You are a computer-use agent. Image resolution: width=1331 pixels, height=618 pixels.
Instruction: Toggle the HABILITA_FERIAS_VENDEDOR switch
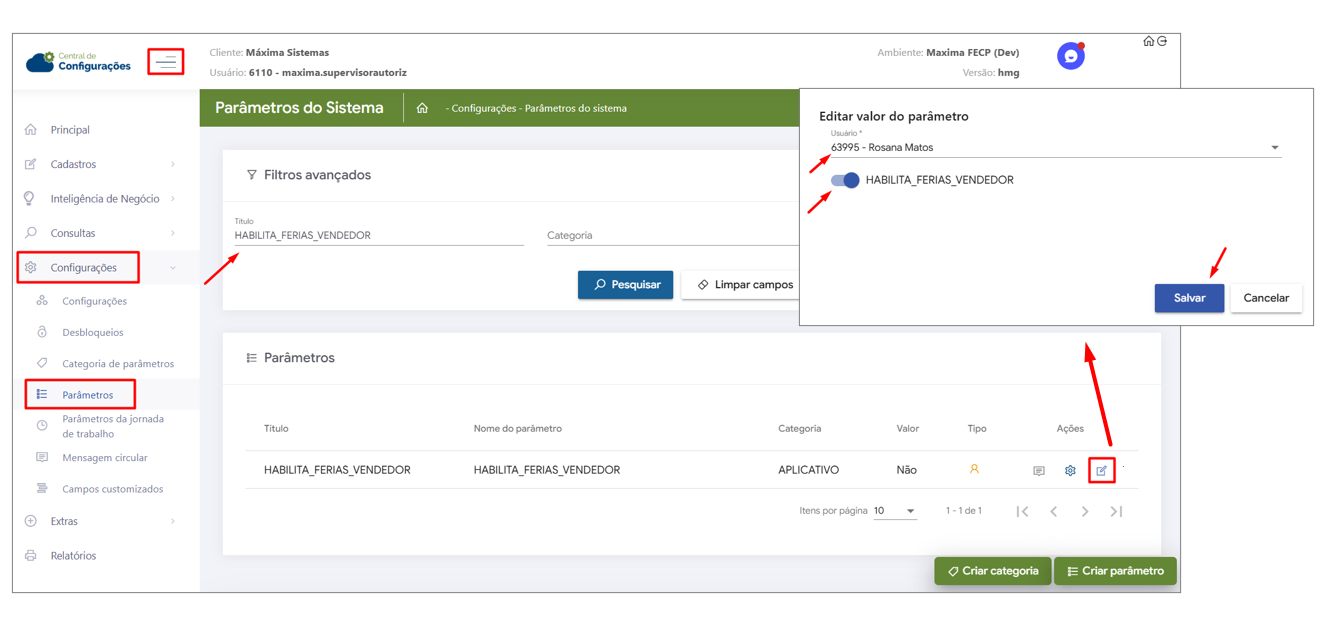pos(845,180)
